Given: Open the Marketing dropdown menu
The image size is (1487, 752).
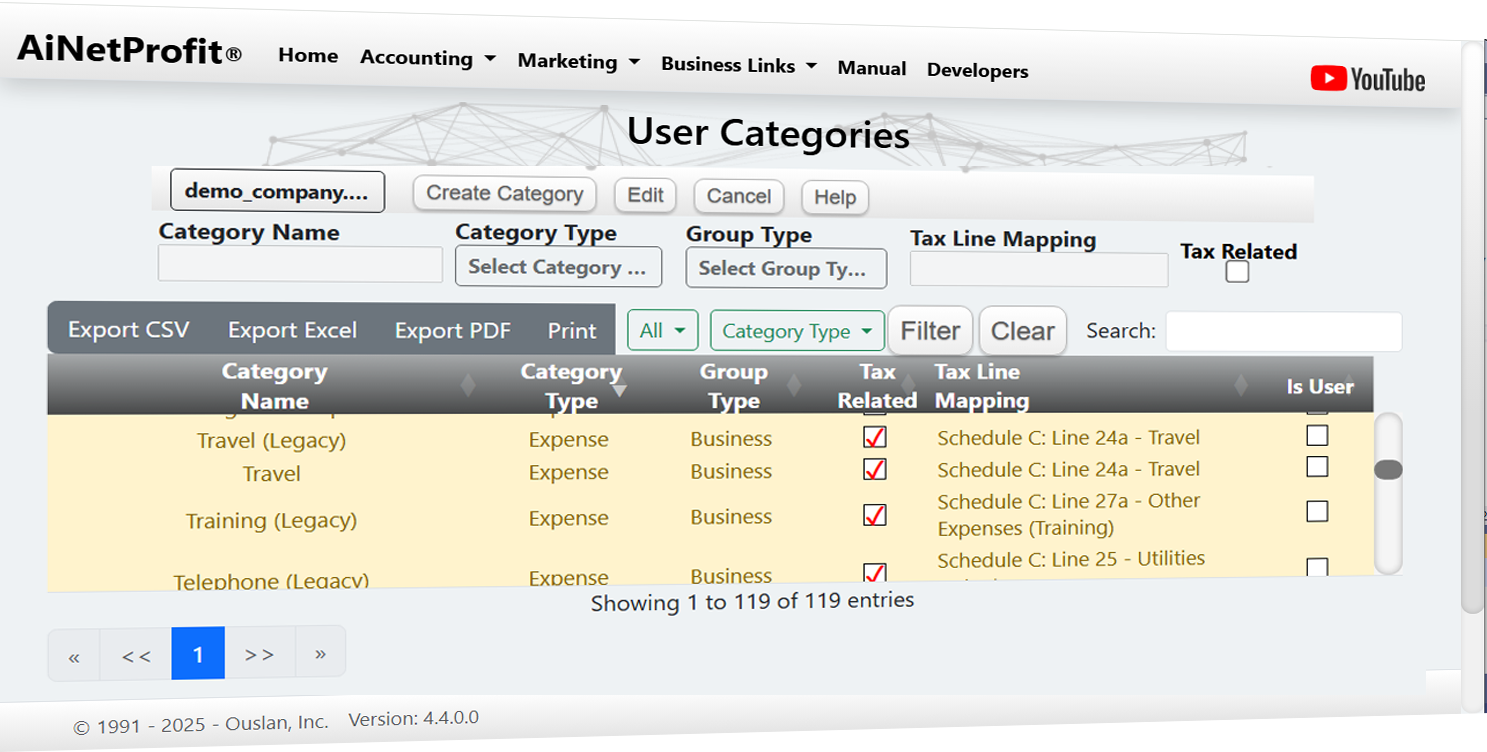Looking at the screenshot, I should coord(579,61).
